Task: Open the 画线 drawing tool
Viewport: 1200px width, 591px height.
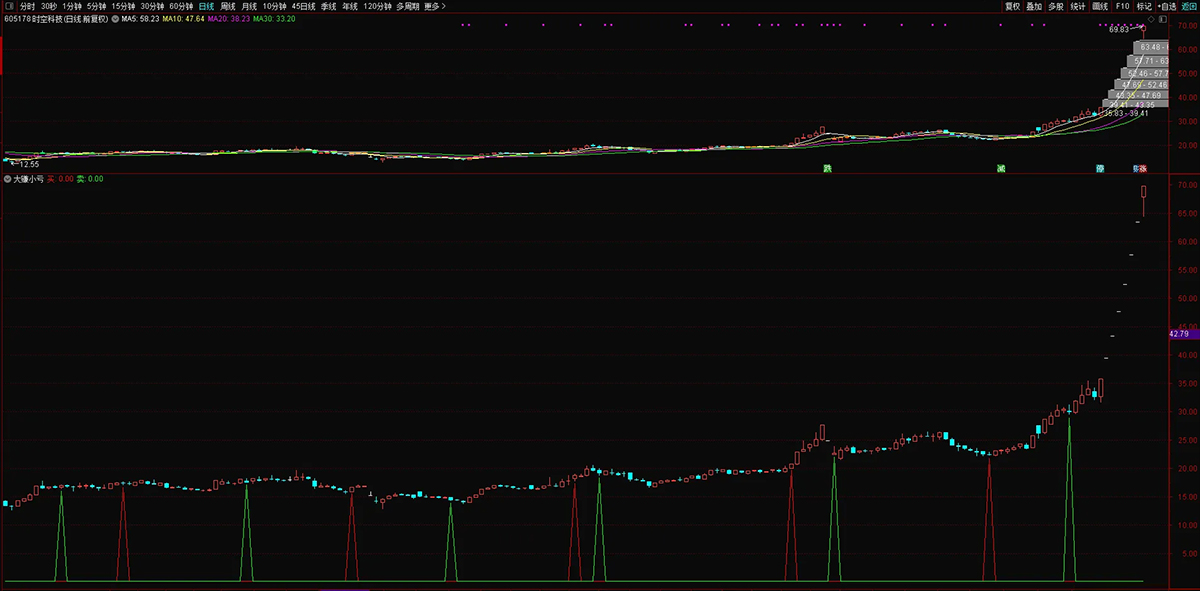Action: [1100, 6]
